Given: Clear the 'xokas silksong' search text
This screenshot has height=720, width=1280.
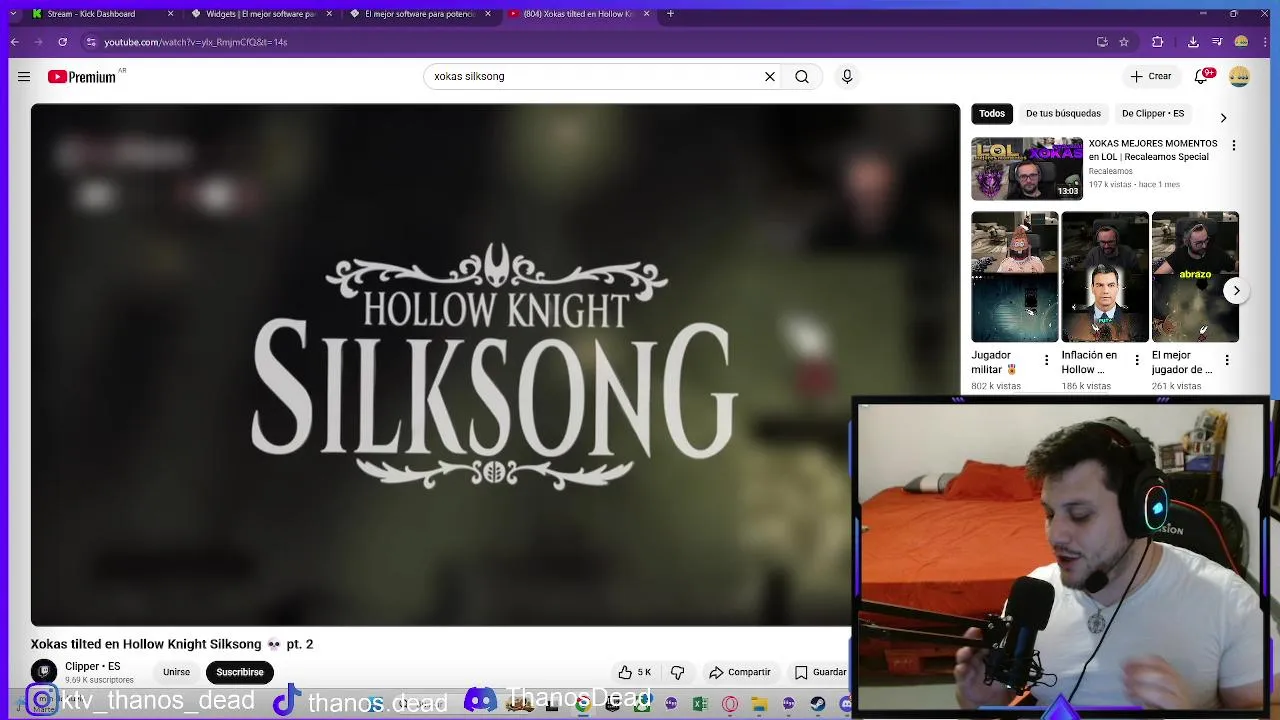Looking at the screenshot, I should pyautogui.click(x=770, y=76).
